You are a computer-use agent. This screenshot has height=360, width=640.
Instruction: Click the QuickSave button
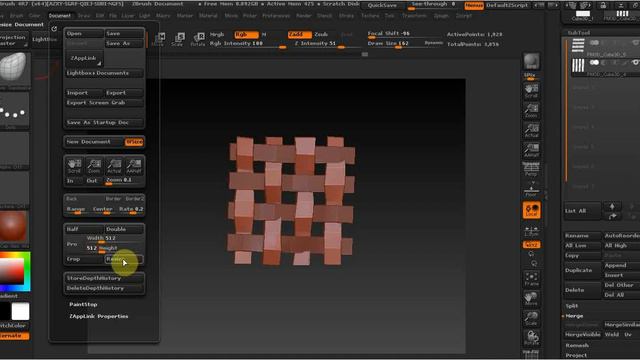pos(382,6)
